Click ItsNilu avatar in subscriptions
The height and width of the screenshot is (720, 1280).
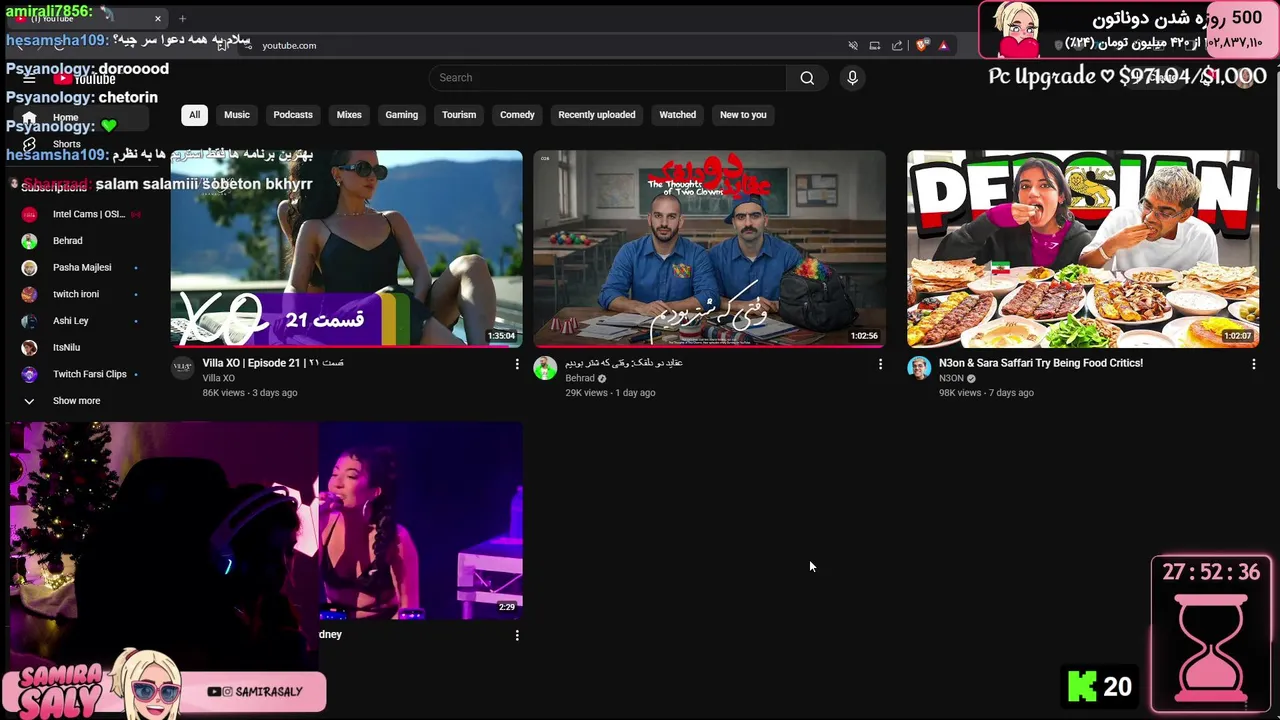pos(30,347)
